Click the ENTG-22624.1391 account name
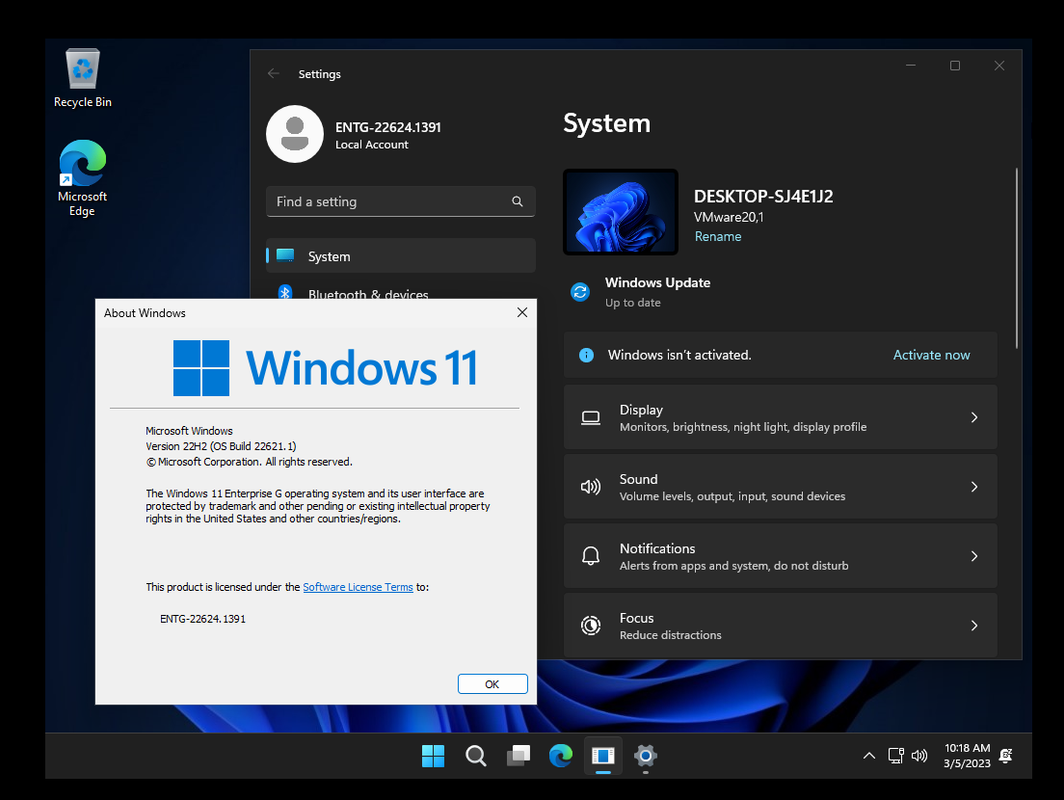The height and width of the screenshot is (800, 1064). [x=388, y=127]
